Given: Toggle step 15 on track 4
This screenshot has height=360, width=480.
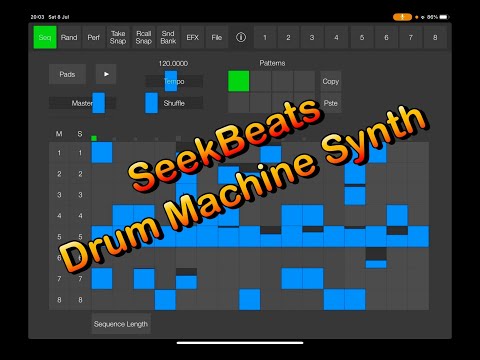Looking at the screenshot, I should 397,216.
